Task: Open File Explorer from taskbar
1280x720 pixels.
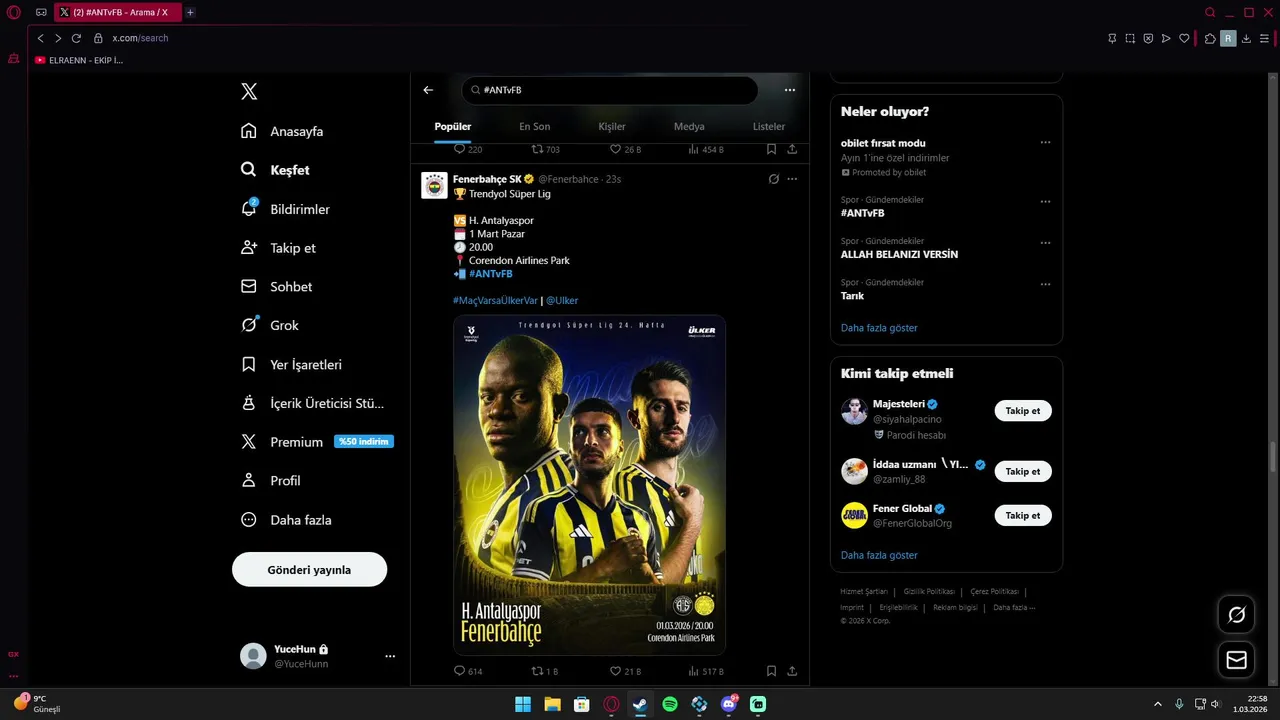Action: 552,704
